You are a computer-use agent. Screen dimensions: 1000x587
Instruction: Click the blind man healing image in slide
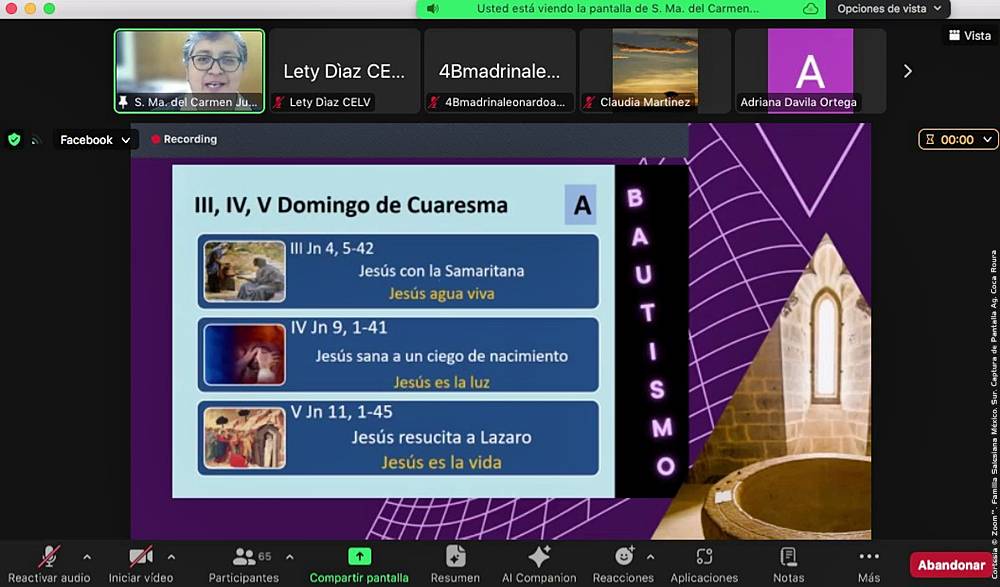coord(244,355)
